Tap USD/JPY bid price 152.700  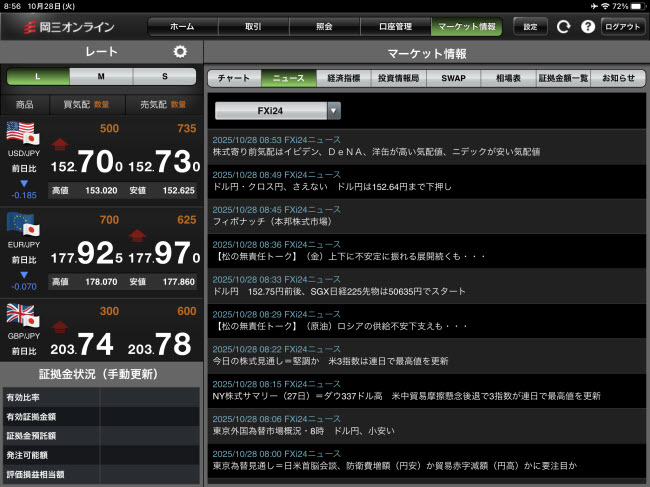(87, 162)
